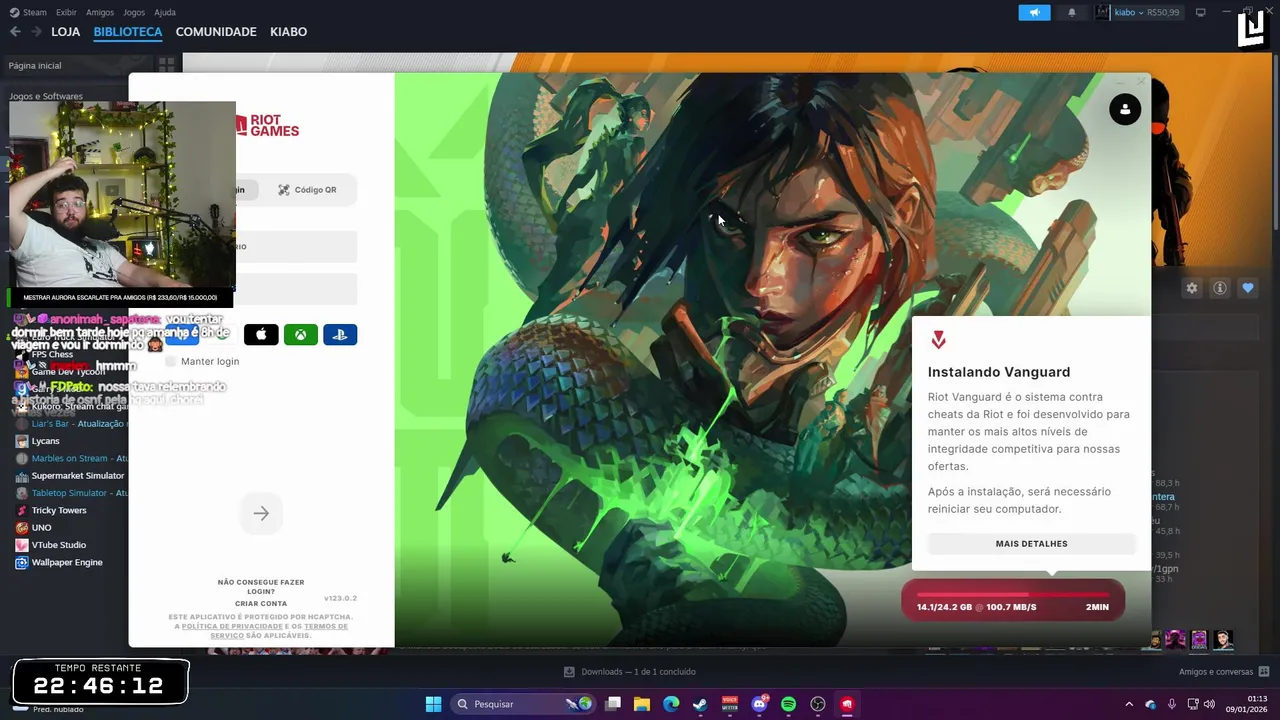Screen dimensions: 1280x720
Task: Go back with Steam's left arrow
Action: 15,32
